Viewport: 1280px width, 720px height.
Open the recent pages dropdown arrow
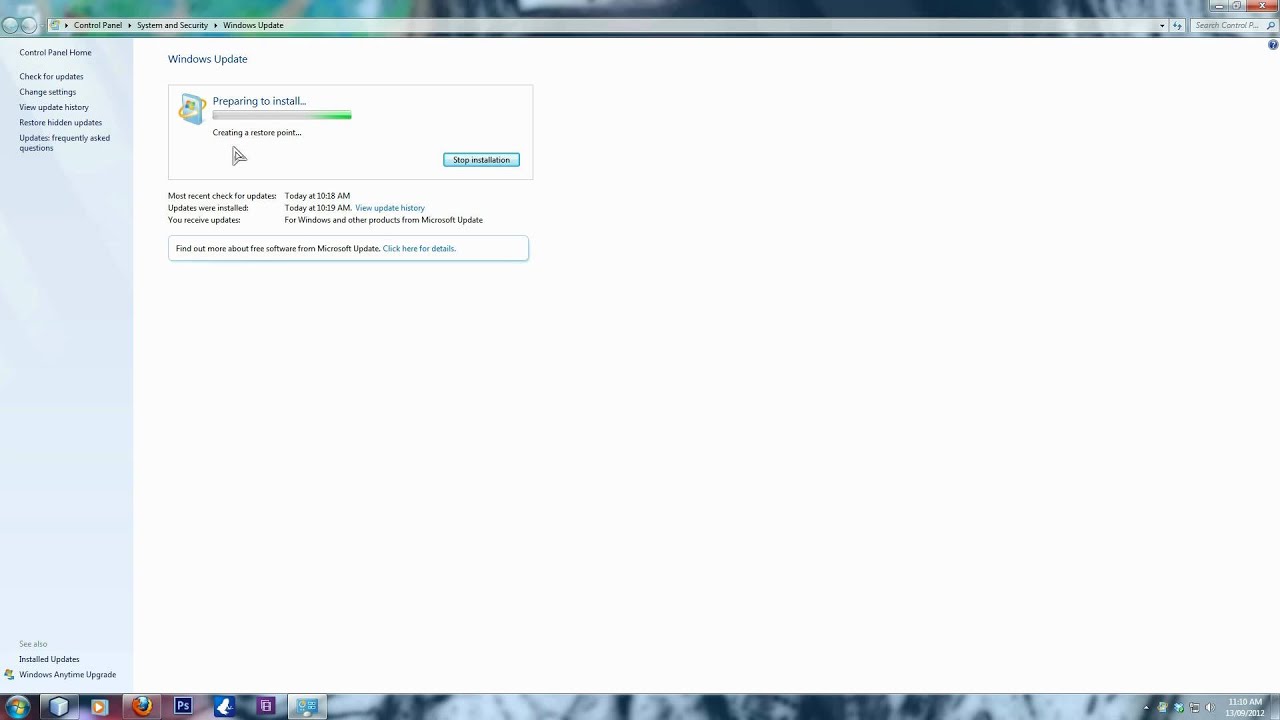(x=42, y=25)
